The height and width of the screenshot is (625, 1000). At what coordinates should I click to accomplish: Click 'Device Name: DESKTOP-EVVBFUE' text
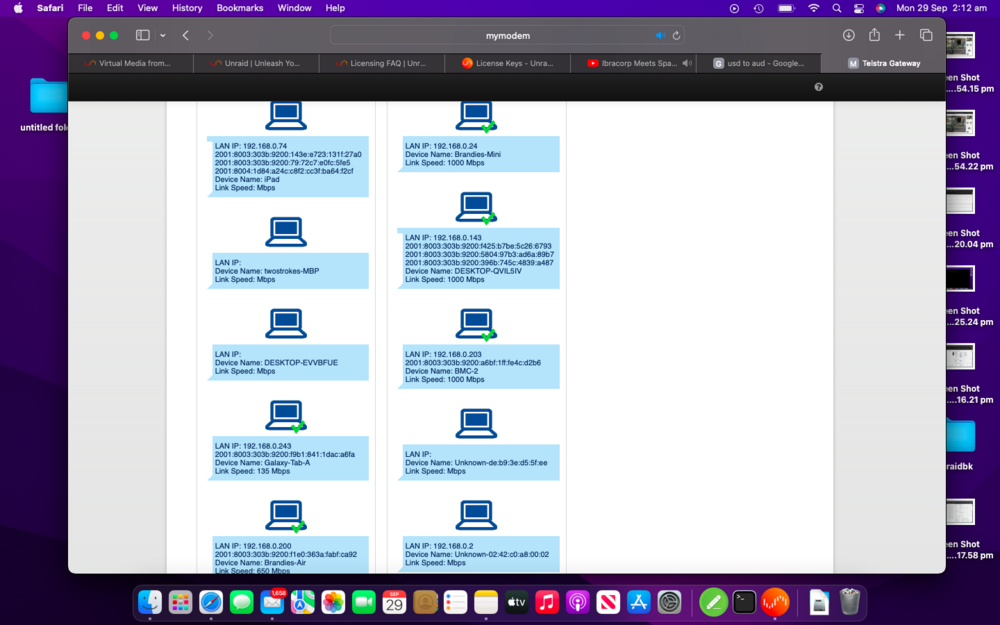[276, 362]
